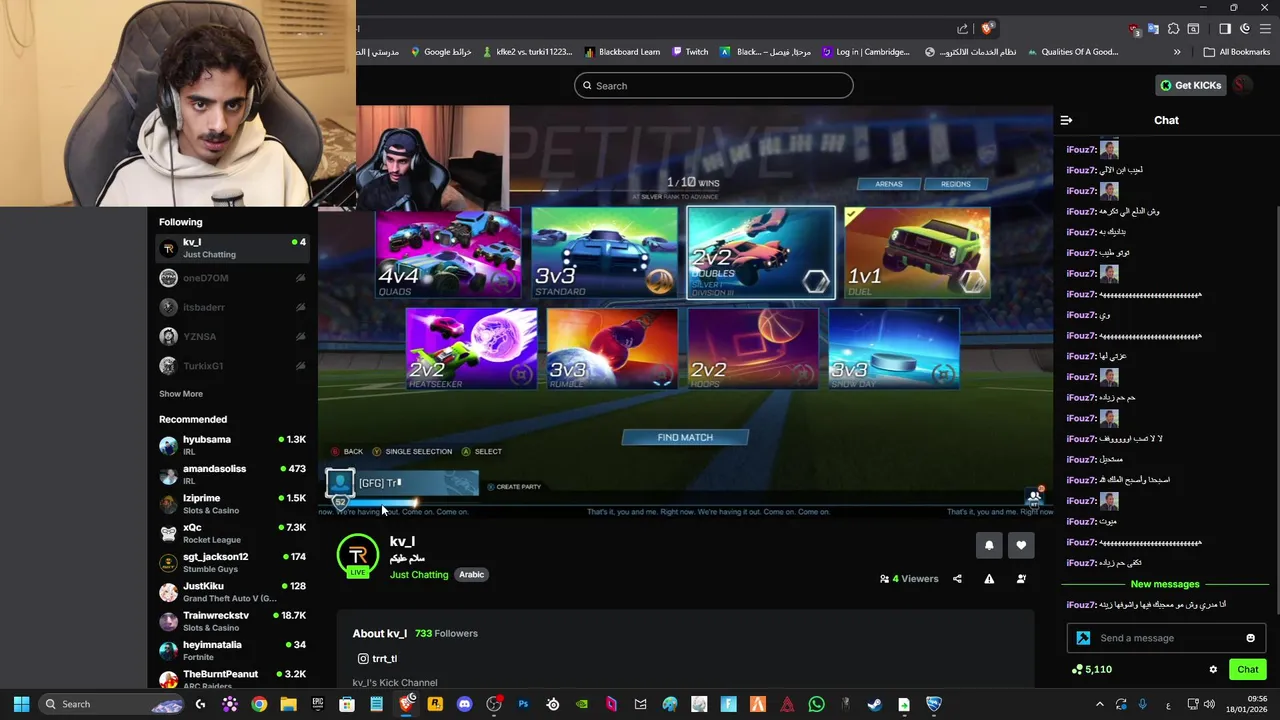Screen dimensions: 1280x720
Task: Open Epic Games Launcher from the taskbar
Action: (318, 704)
